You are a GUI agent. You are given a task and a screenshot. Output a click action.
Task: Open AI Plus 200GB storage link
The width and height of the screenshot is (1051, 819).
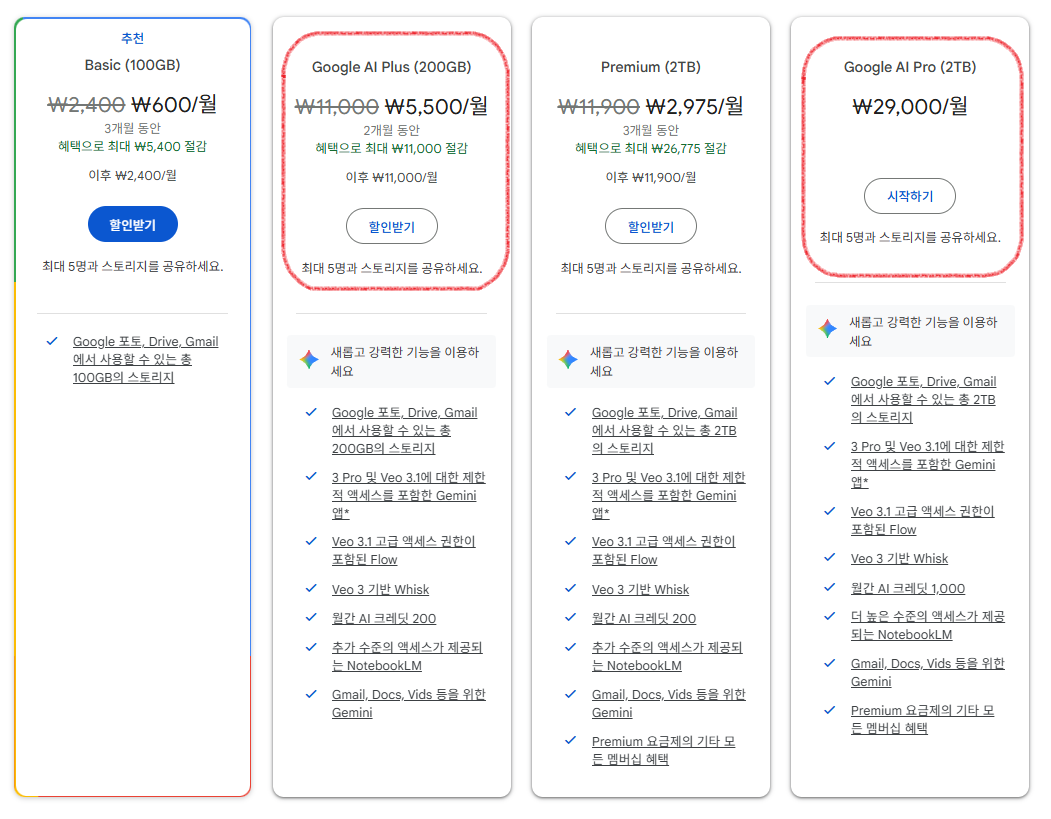[404, 430]
